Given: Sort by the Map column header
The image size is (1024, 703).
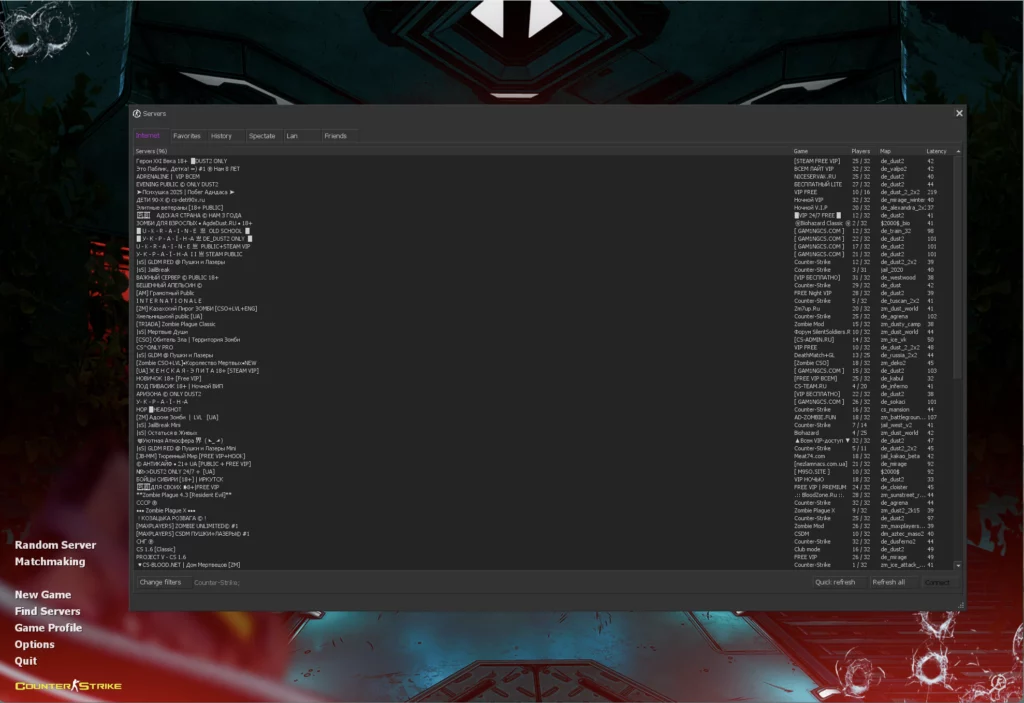Looking at the screenshot, I should click(x=901, y=152).
